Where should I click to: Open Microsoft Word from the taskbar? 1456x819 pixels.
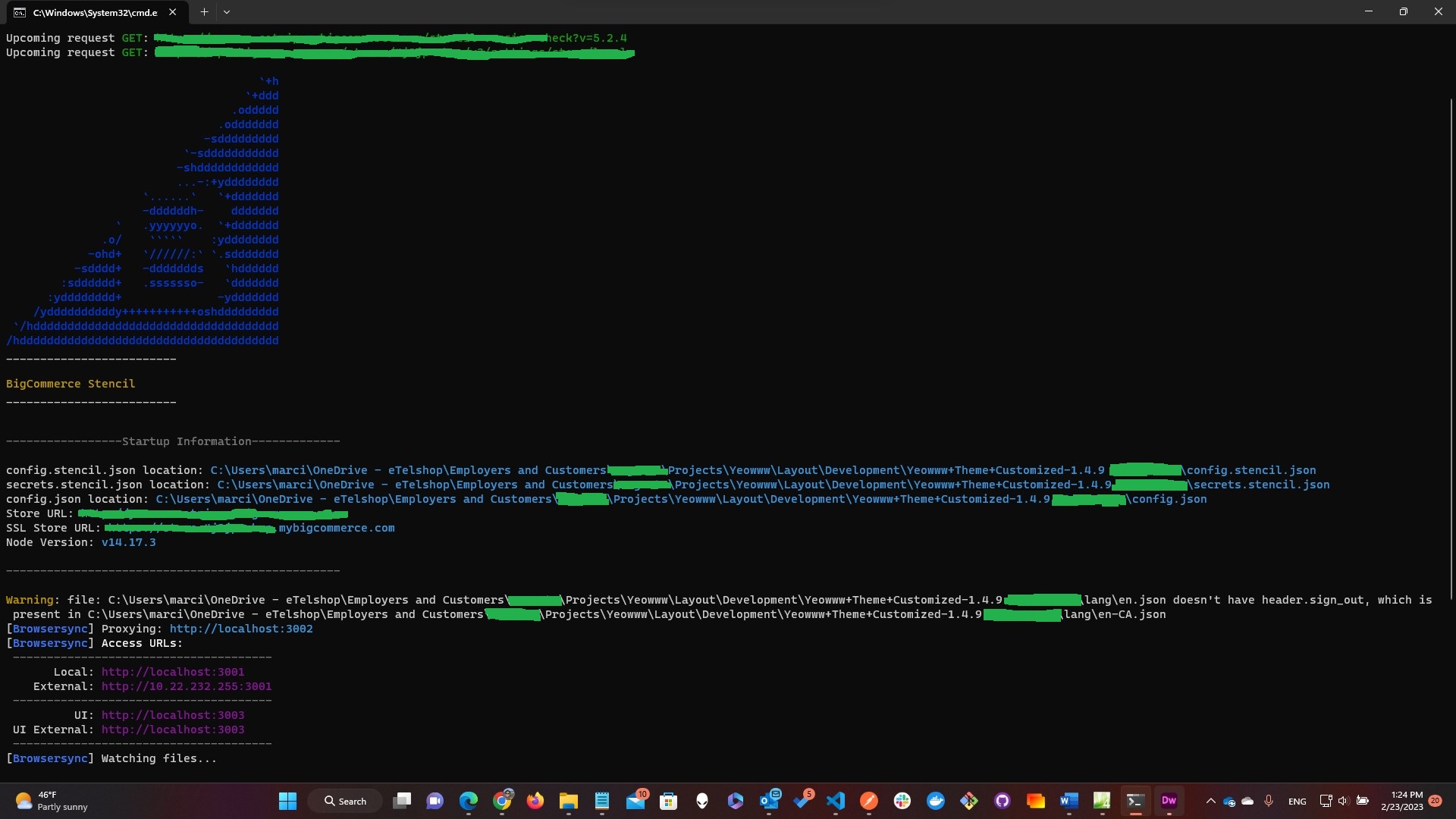1069,801
